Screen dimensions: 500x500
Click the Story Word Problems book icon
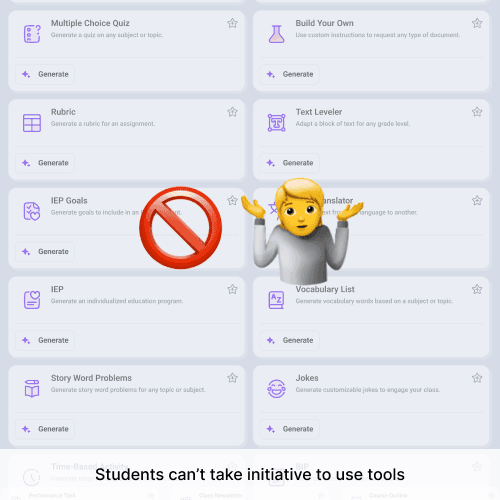coord(32,389)
